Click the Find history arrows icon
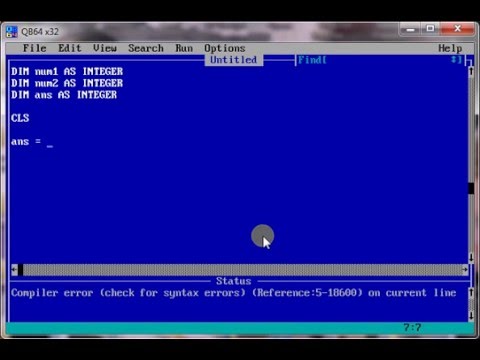 [454, 60]
